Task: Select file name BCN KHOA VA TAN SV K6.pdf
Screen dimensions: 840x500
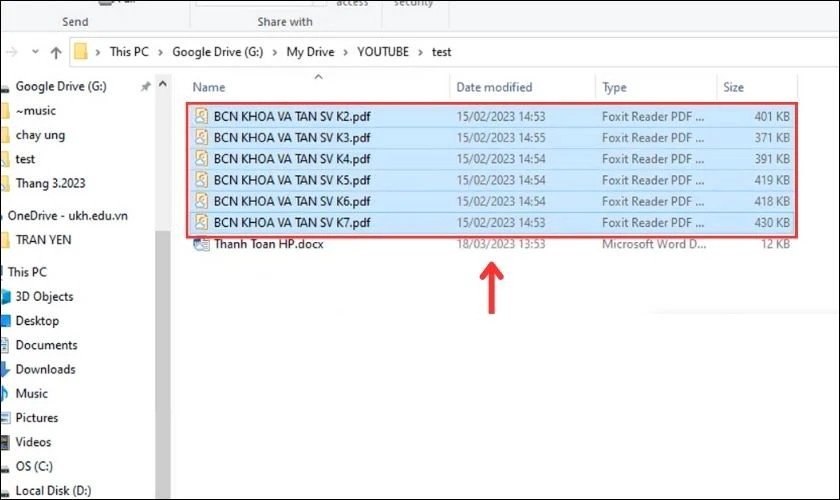Action: pos(292,202)
